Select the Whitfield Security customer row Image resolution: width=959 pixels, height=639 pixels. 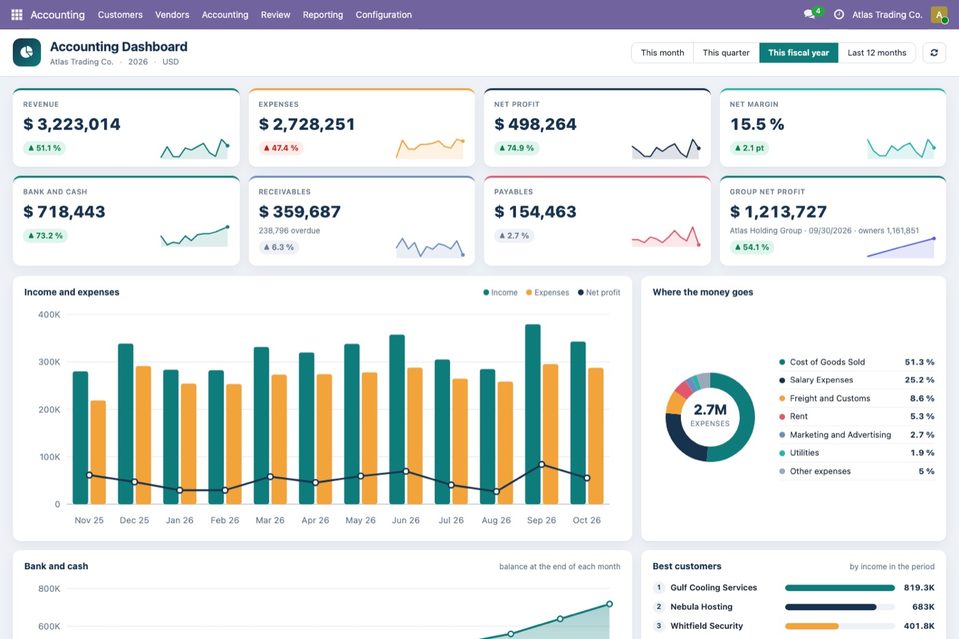coord(793,626)
